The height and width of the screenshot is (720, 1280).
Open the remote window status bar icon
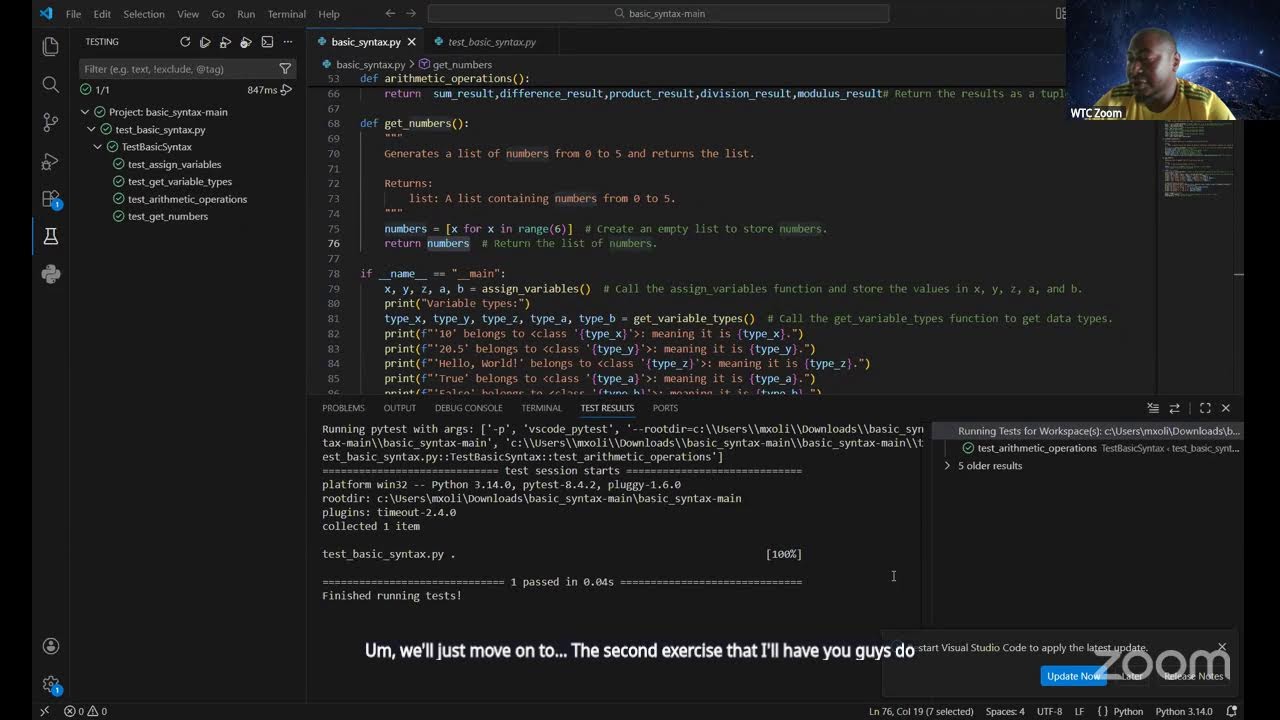pyautogui.click(x=44, y=711)
